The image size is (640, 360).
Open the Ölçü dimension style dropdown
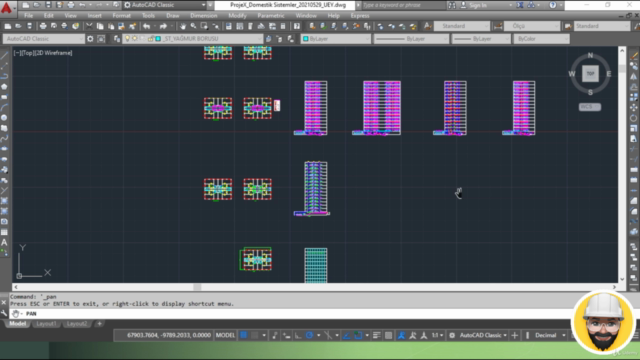[x=532, y=26]
